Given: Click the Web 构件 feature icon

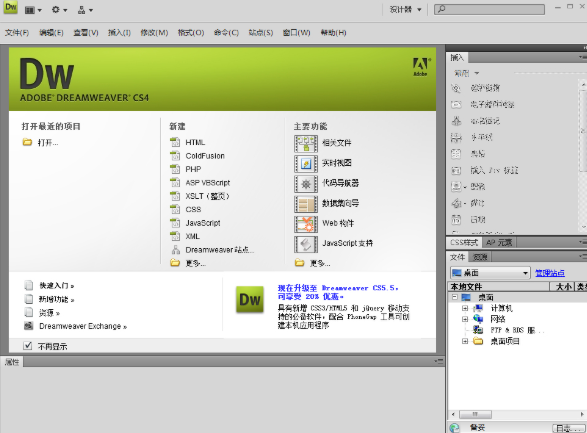Looking at the screenshot, I should (x=306, y=224).
